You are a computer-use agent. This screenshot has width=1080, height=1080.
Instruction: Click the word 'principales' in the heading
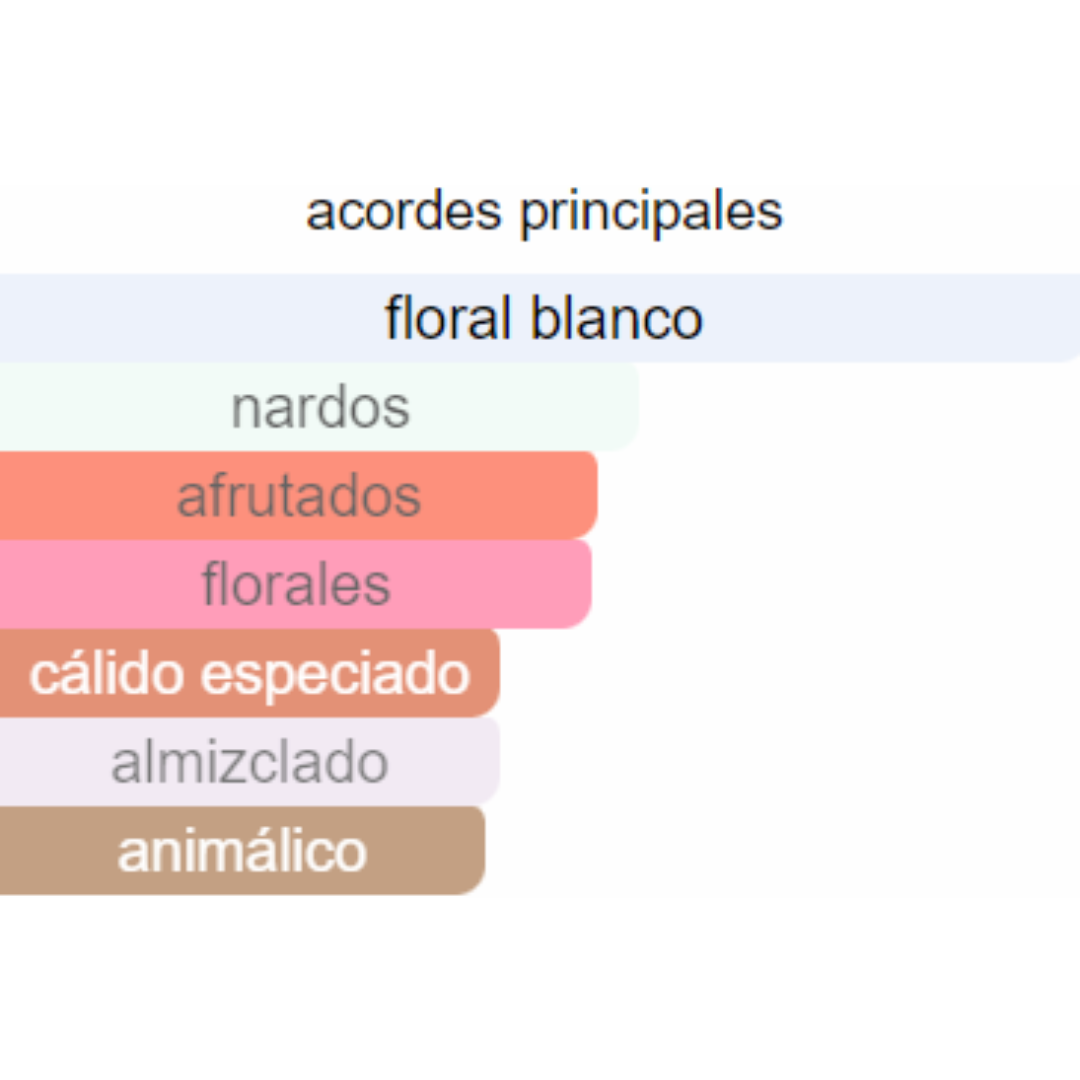651,212
